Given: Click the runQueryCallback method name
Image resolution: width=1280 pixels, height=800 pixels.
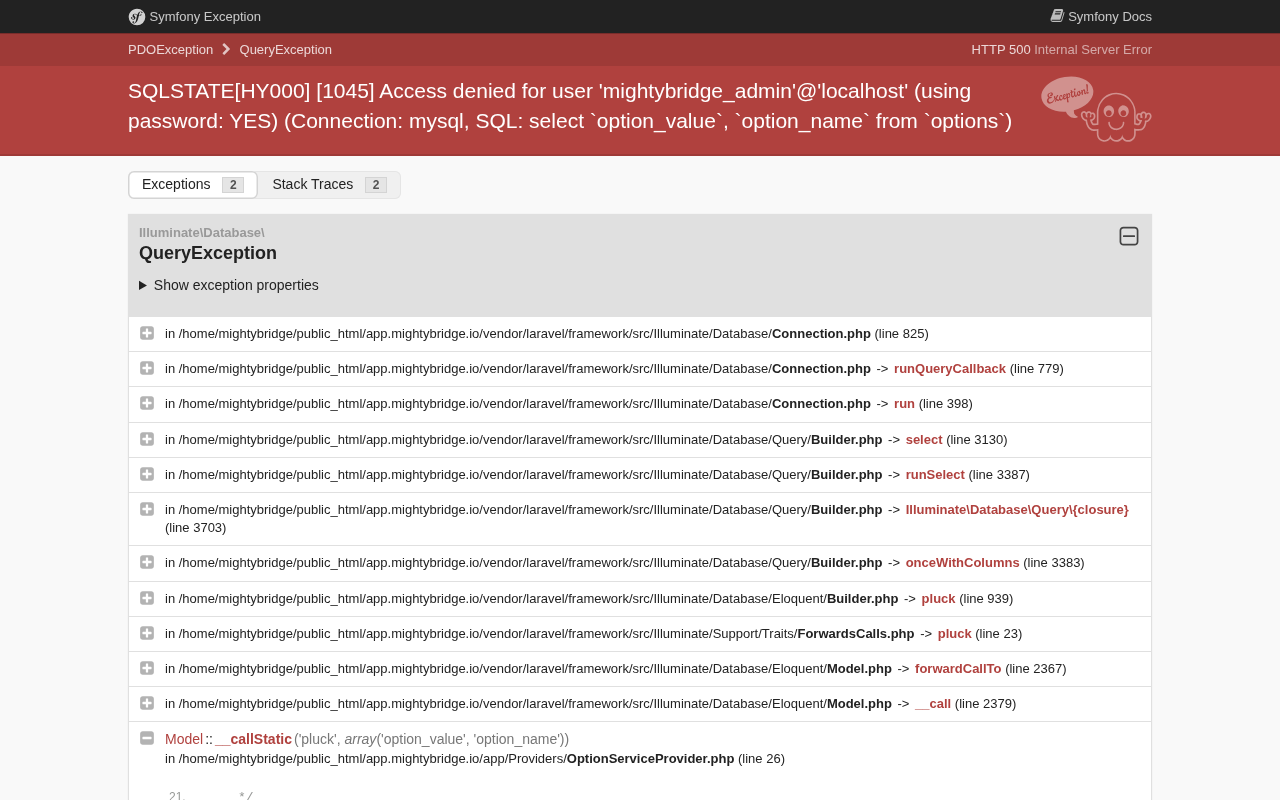Looking at the screenshot, I should click(x=950, y=369).
